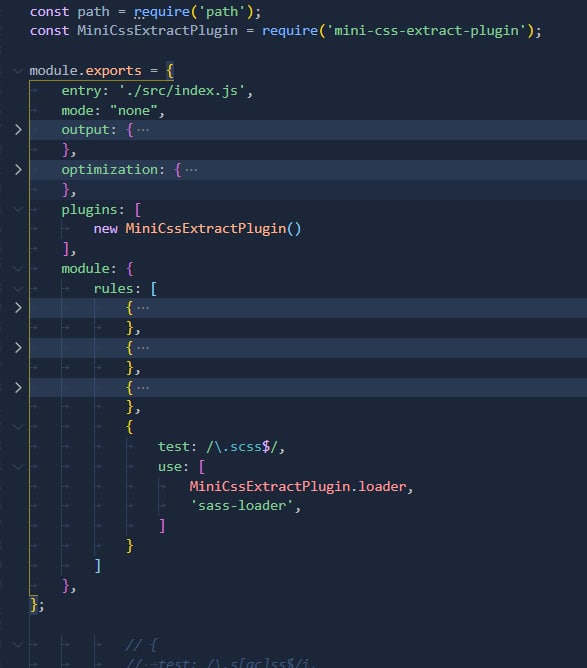Click the ellipsis after optimization: {

pos(191,170)
